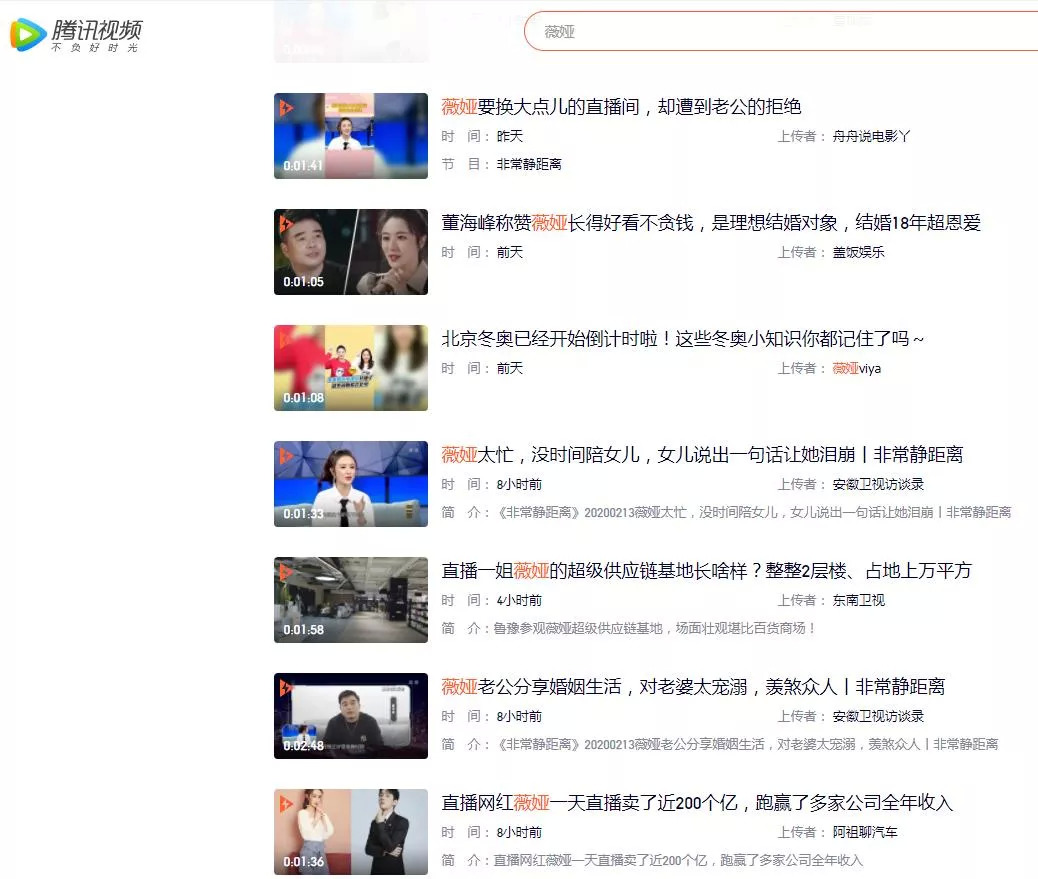1038x879 pixels.
Task: Open video title 直播网红薇娅一天直播卖了近200个亿
Action: [697, 803]
